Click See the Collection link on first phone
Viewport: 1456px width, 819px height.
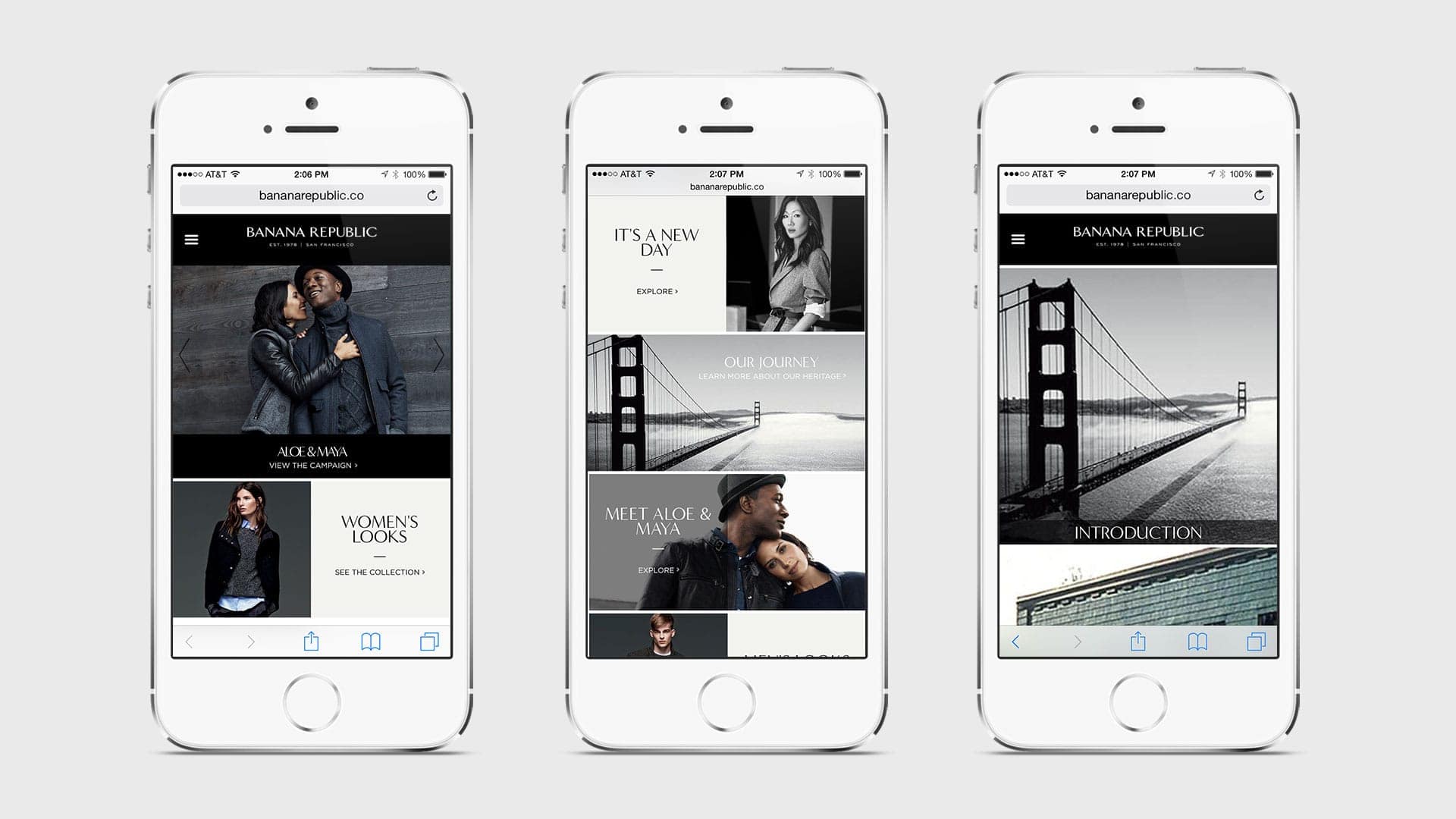377,572
